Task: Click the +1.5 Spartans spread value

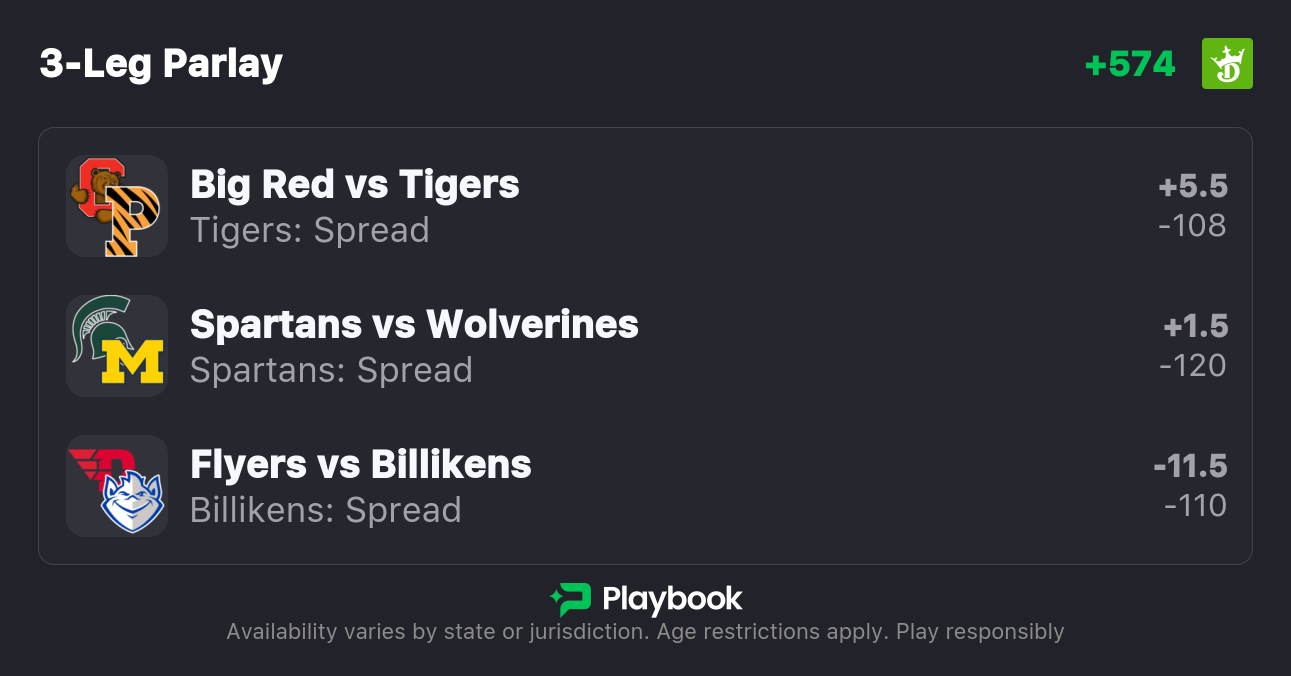Action: pos(1195,327)
